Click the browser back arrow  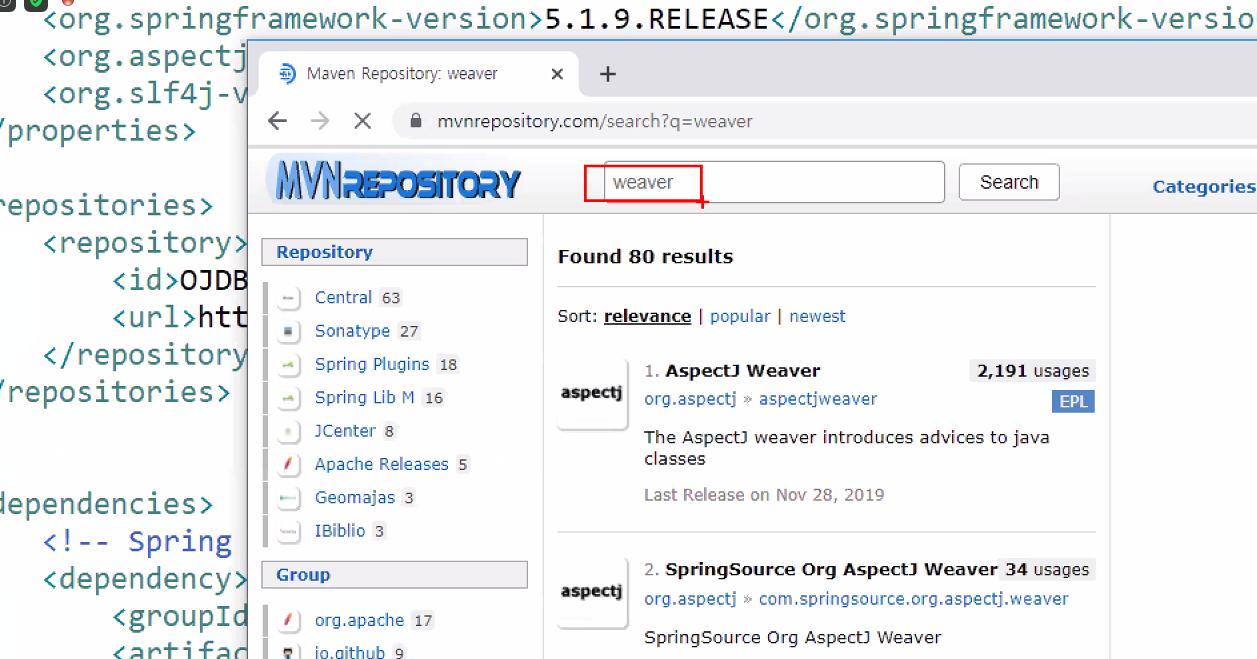point(277,121)
